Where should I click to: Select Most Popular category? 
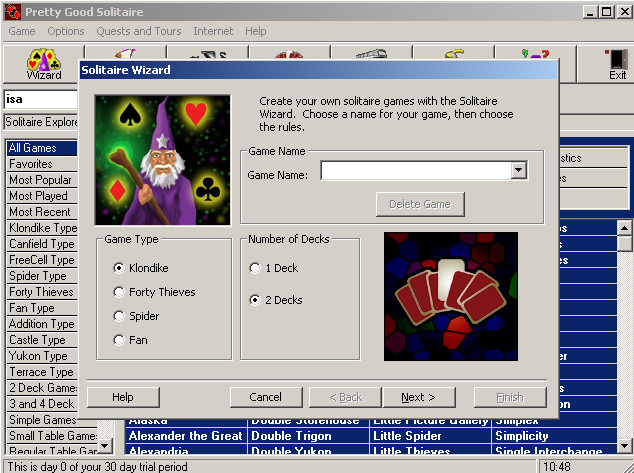coord(42,180)
